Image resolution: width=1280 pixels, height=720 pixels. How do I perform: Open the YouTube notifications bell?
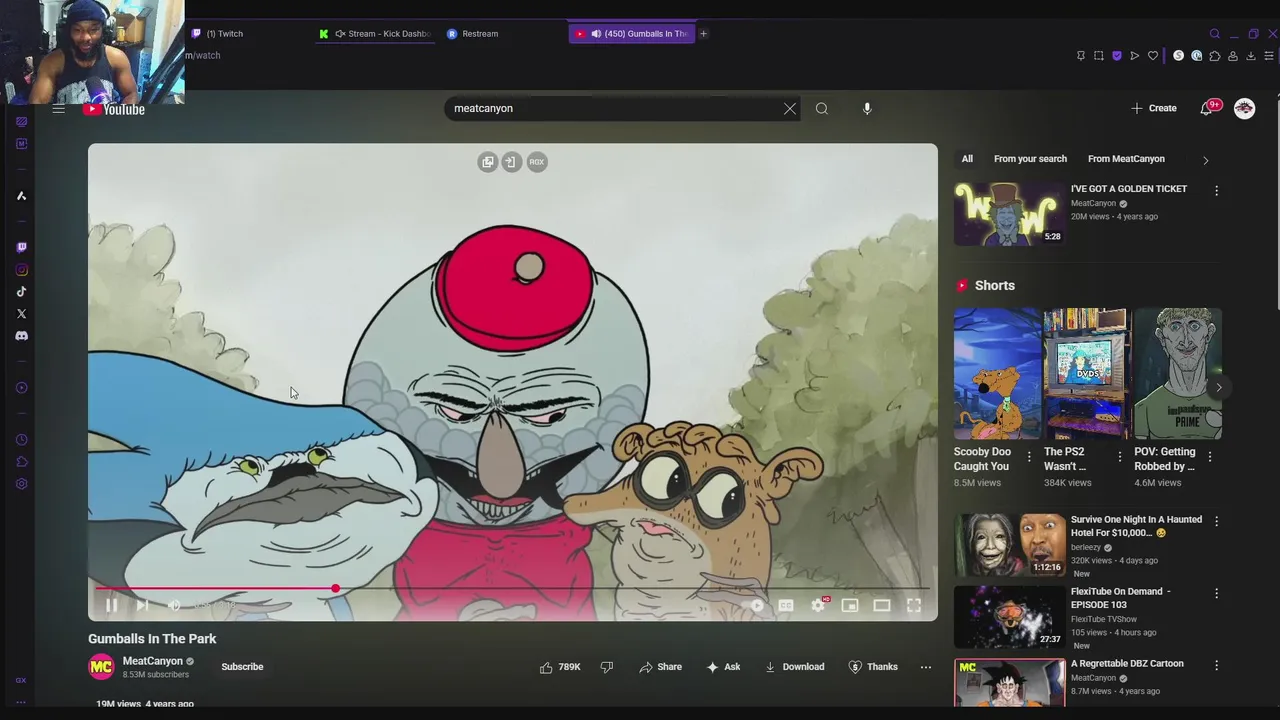coord(1207,108)
